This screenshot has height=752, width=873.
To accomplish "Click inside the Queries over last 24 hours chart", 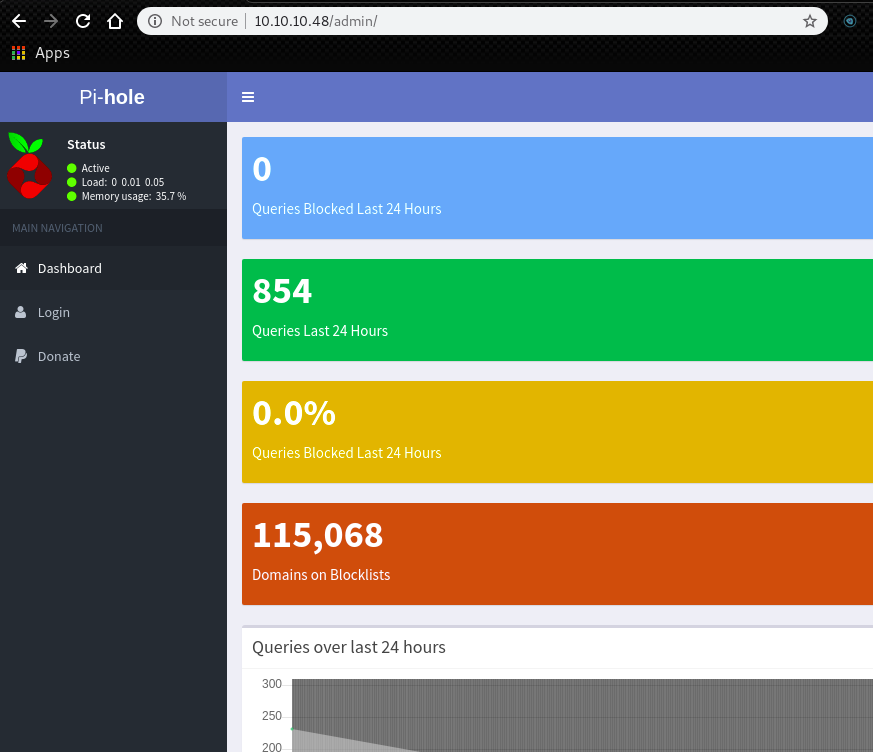I will coord(580,715).
